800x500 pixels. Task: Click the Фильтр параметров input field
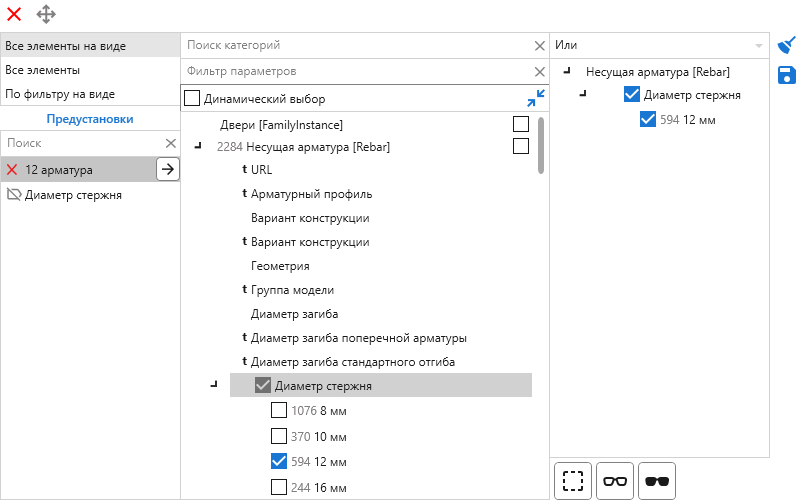[355, 72]
